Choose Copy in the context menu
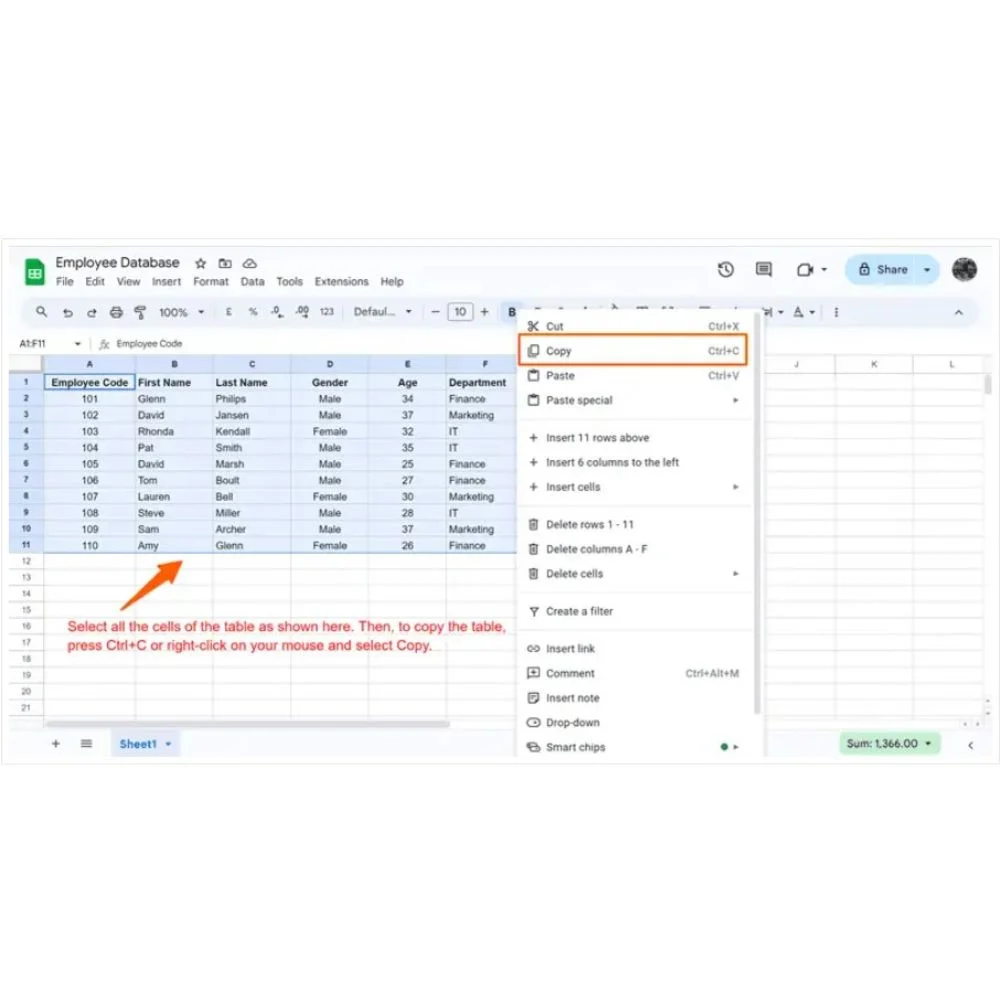Image resolution: width=1000 pixels, height=1000 pixels. [x=633, y=351]
